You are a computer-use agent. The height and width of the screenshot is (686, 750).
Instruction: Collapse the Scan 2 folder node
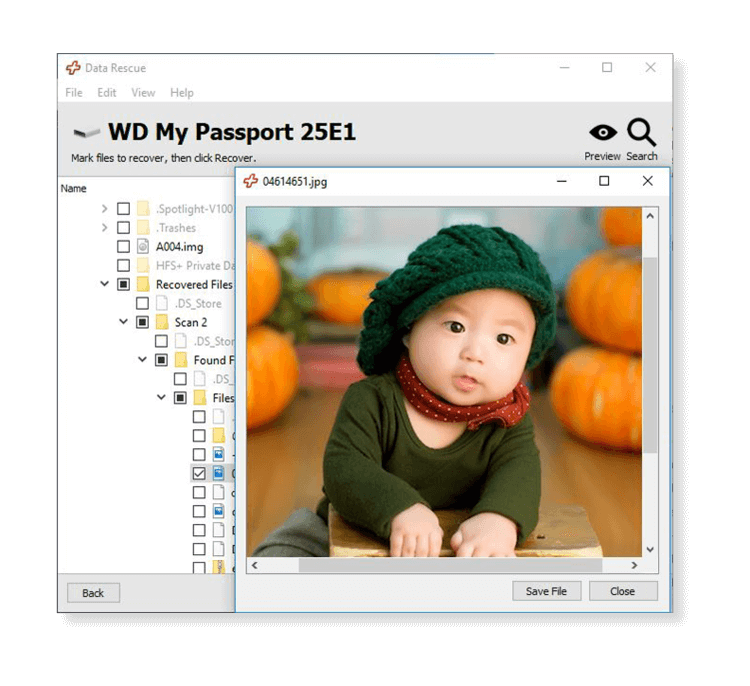point(123,322)
